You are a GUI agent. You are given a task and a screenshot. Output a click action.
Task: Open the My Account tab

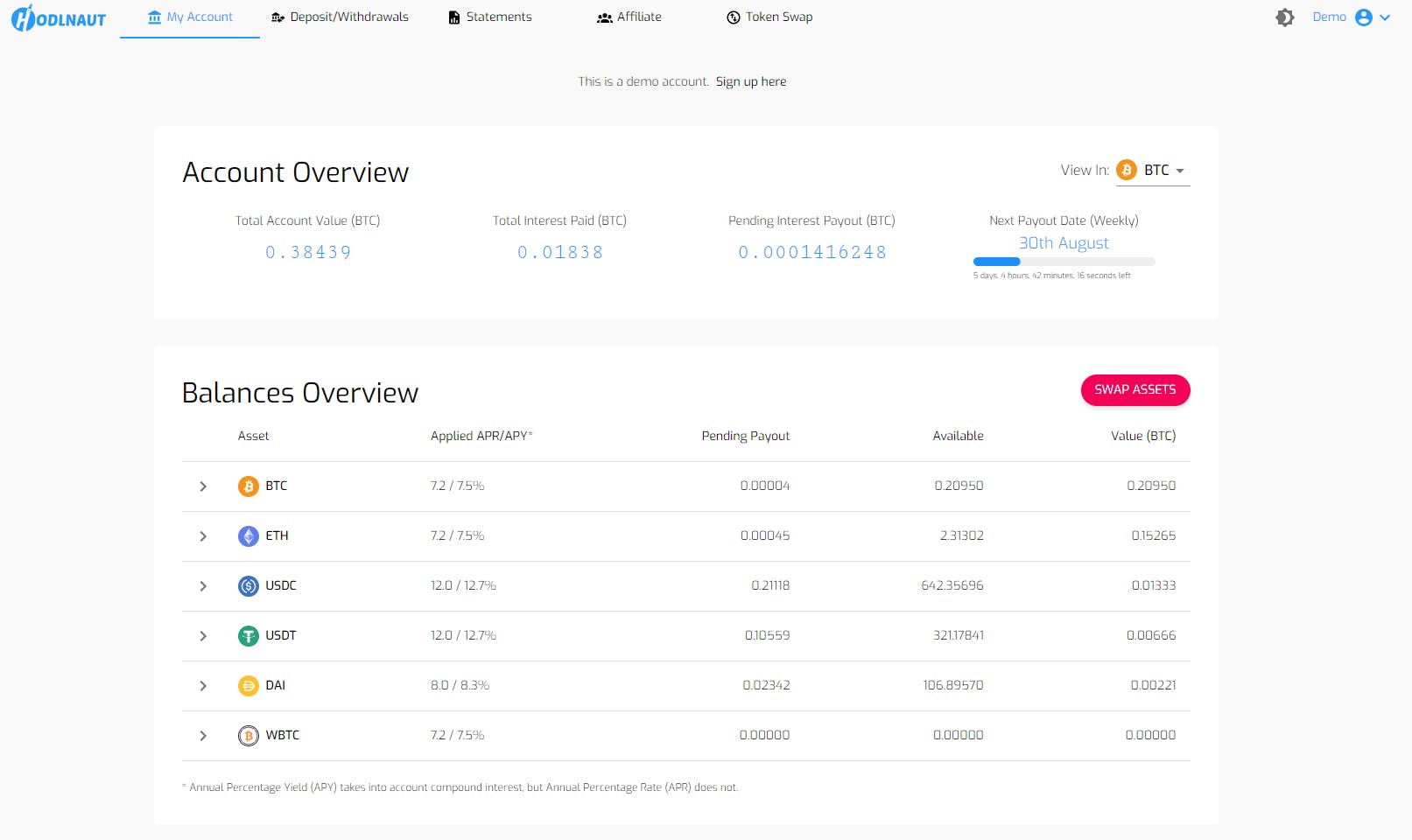[x=190, y=17]
